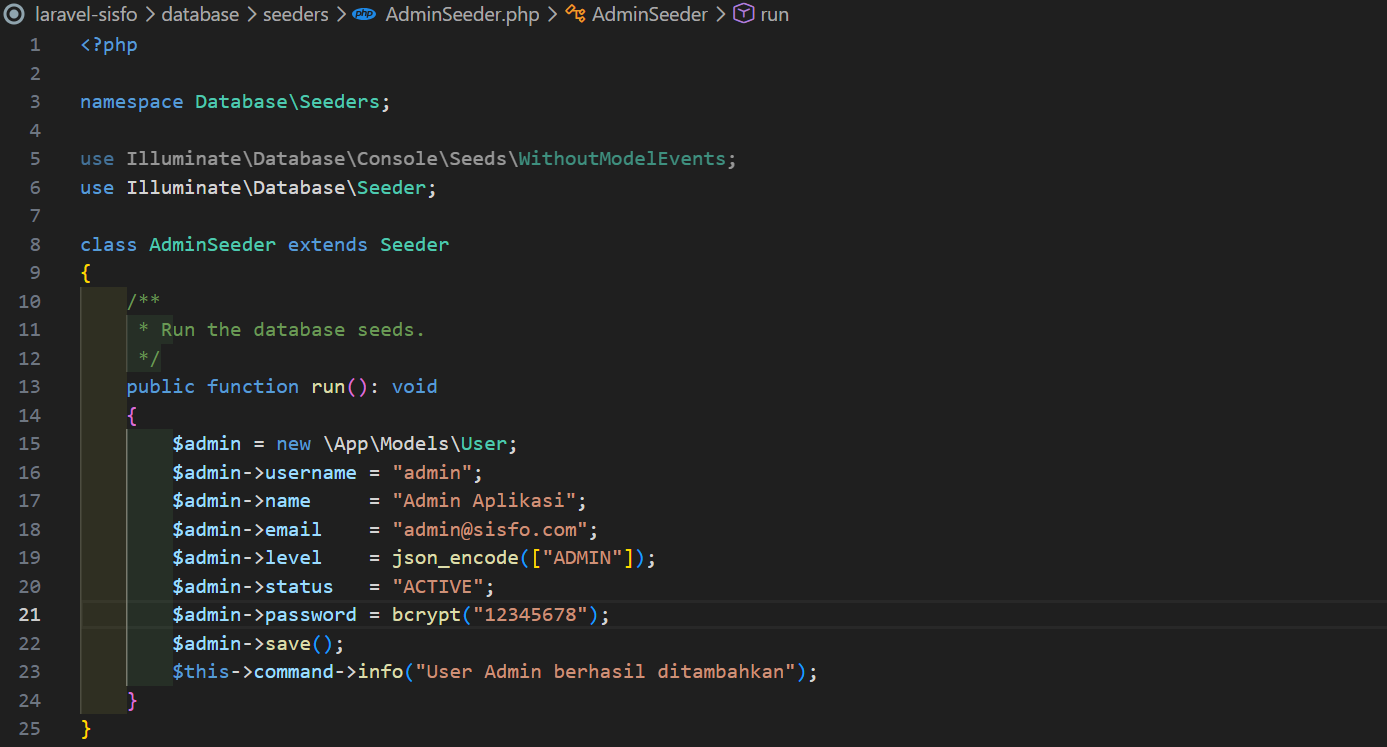Click the $this variable
This screenshot has width=1387, height=747.
(201, 671)
